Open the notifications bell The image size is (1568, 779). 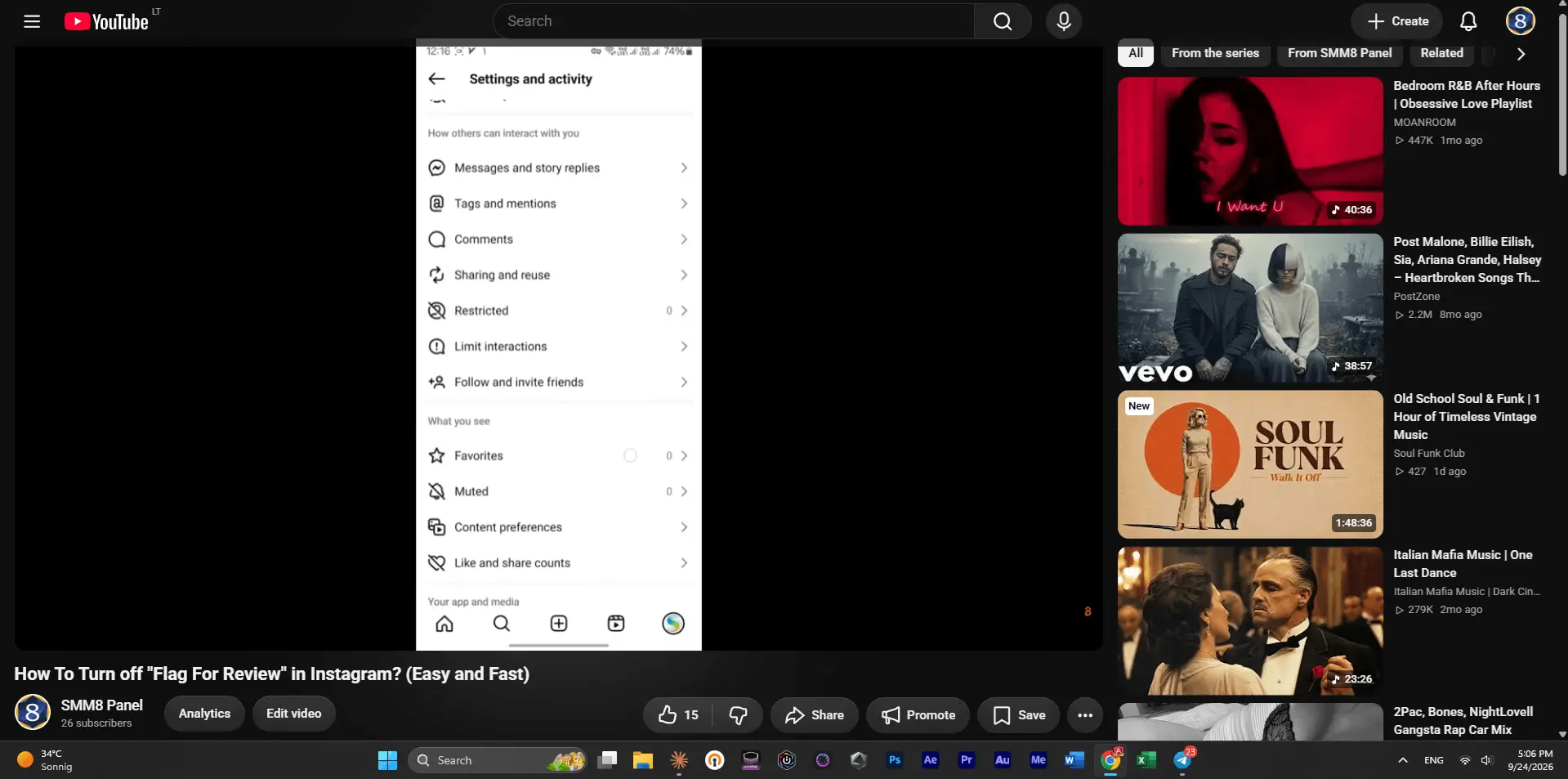pyautogui.click(x=1468, y=21)
